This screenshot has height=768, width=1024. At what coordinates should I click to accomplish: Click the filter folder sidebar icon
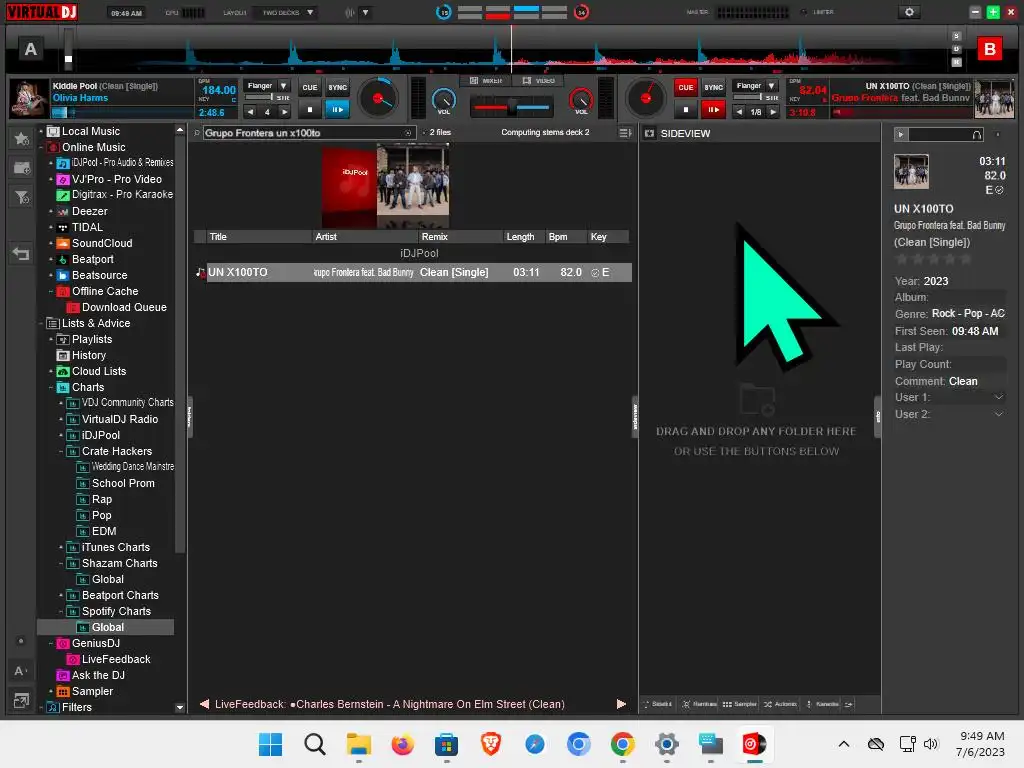click(x=21, y=197)
